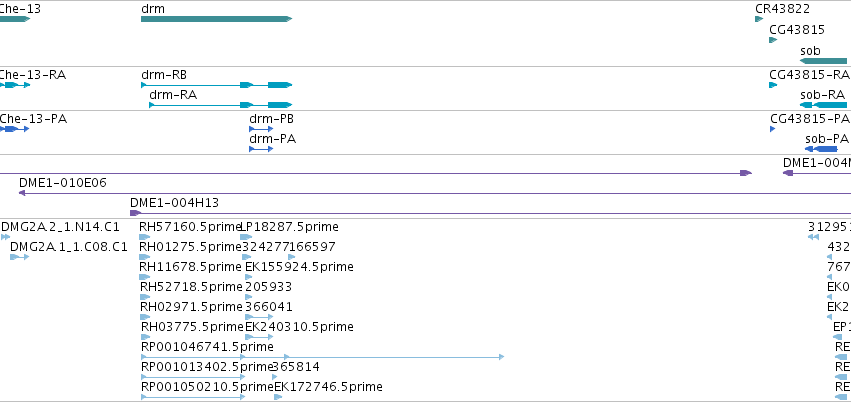Click the drm-RB transcript feature
The width and height of the screenshot is (851, 402).
(x=217, y=85)
